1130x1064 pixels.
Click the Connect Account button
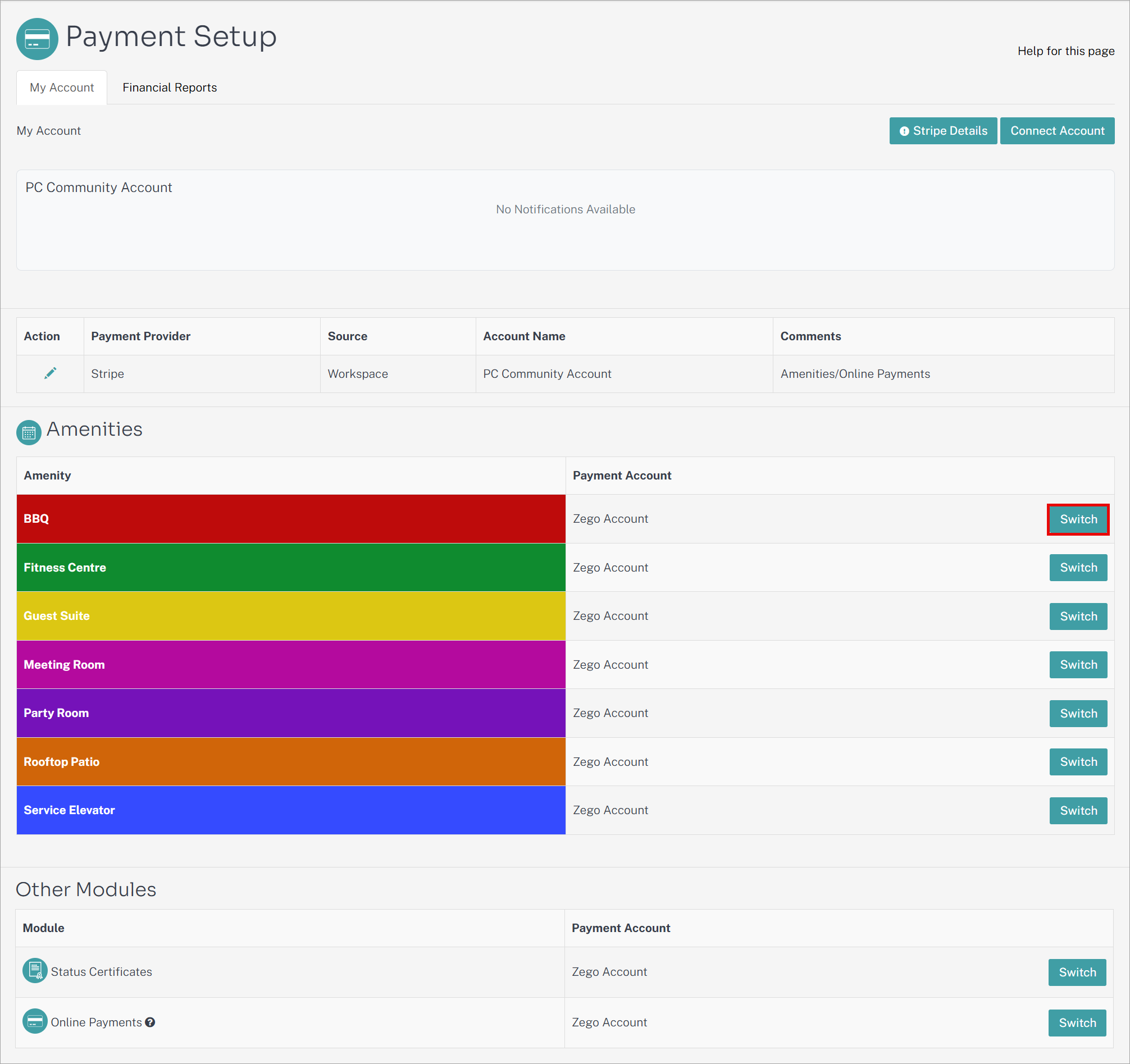click(x=1057, y=131)
